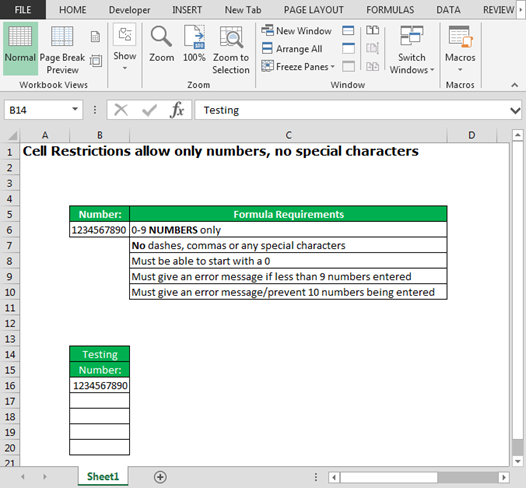Switch to the PAGE LAYOUT tab
The width and height of the screenshot is (526, 488).
point(314,10)
